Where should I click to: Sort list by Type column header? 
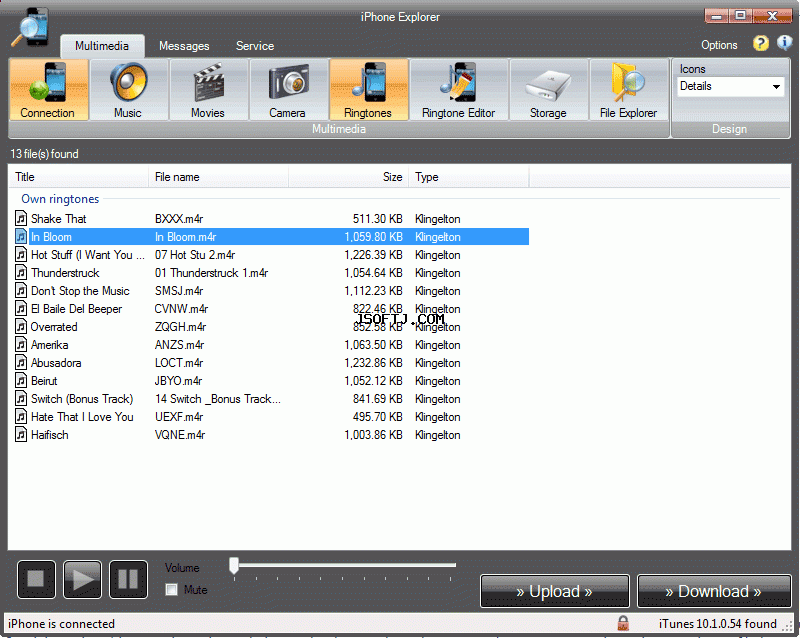(468, 177)
